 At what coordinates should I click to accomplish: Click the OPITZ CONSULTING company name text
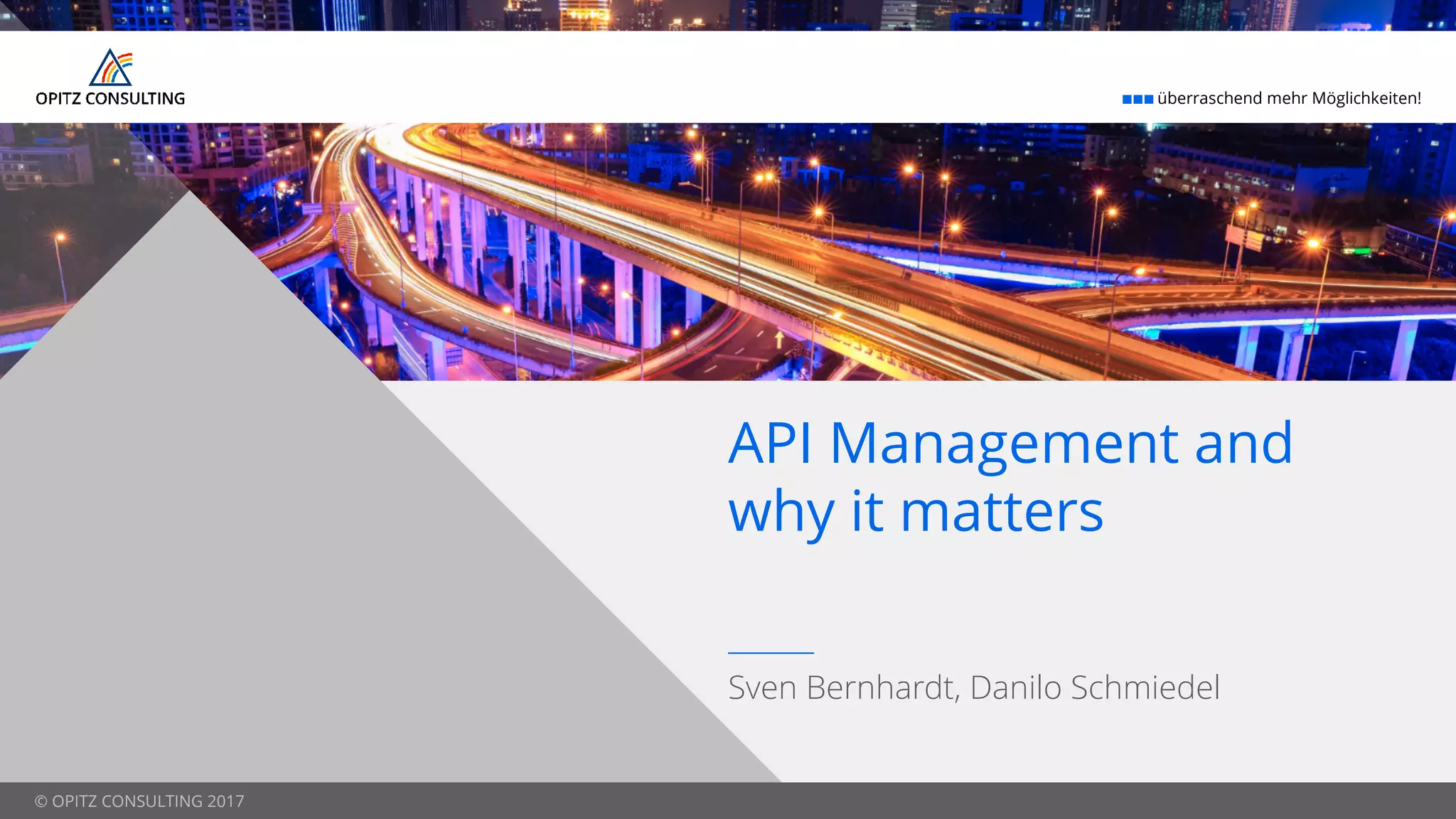point(110,99)
